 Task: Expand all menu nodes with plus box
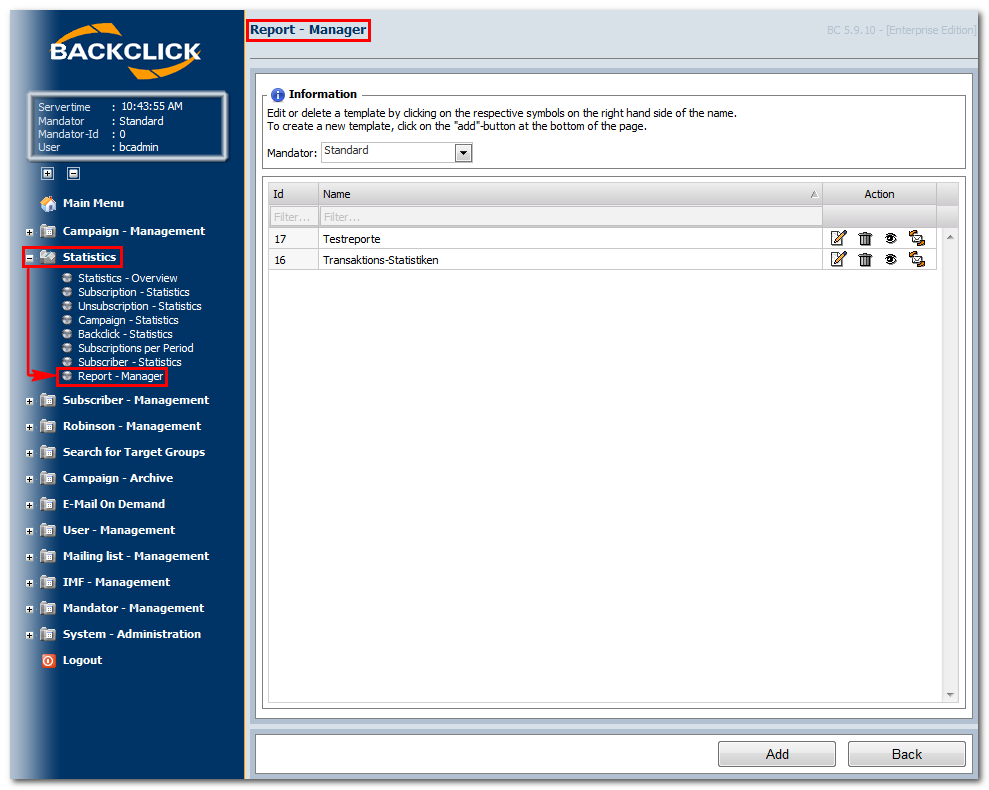(48, 174)
